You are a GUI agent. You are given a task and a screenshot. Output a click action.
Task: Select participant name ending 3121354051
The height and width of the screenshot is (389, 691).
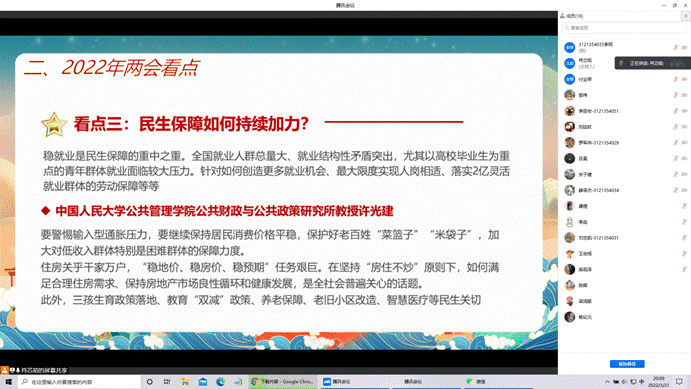pos(598,111)
